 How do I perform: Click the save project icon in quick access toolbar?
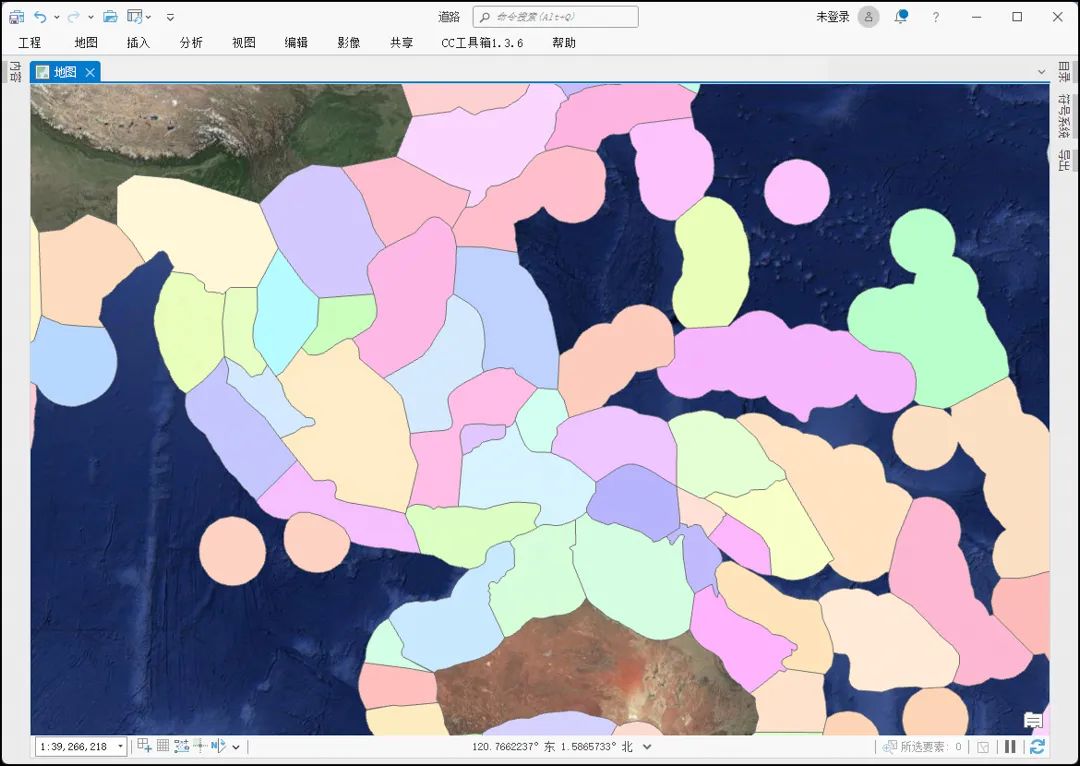coord(17,17)
